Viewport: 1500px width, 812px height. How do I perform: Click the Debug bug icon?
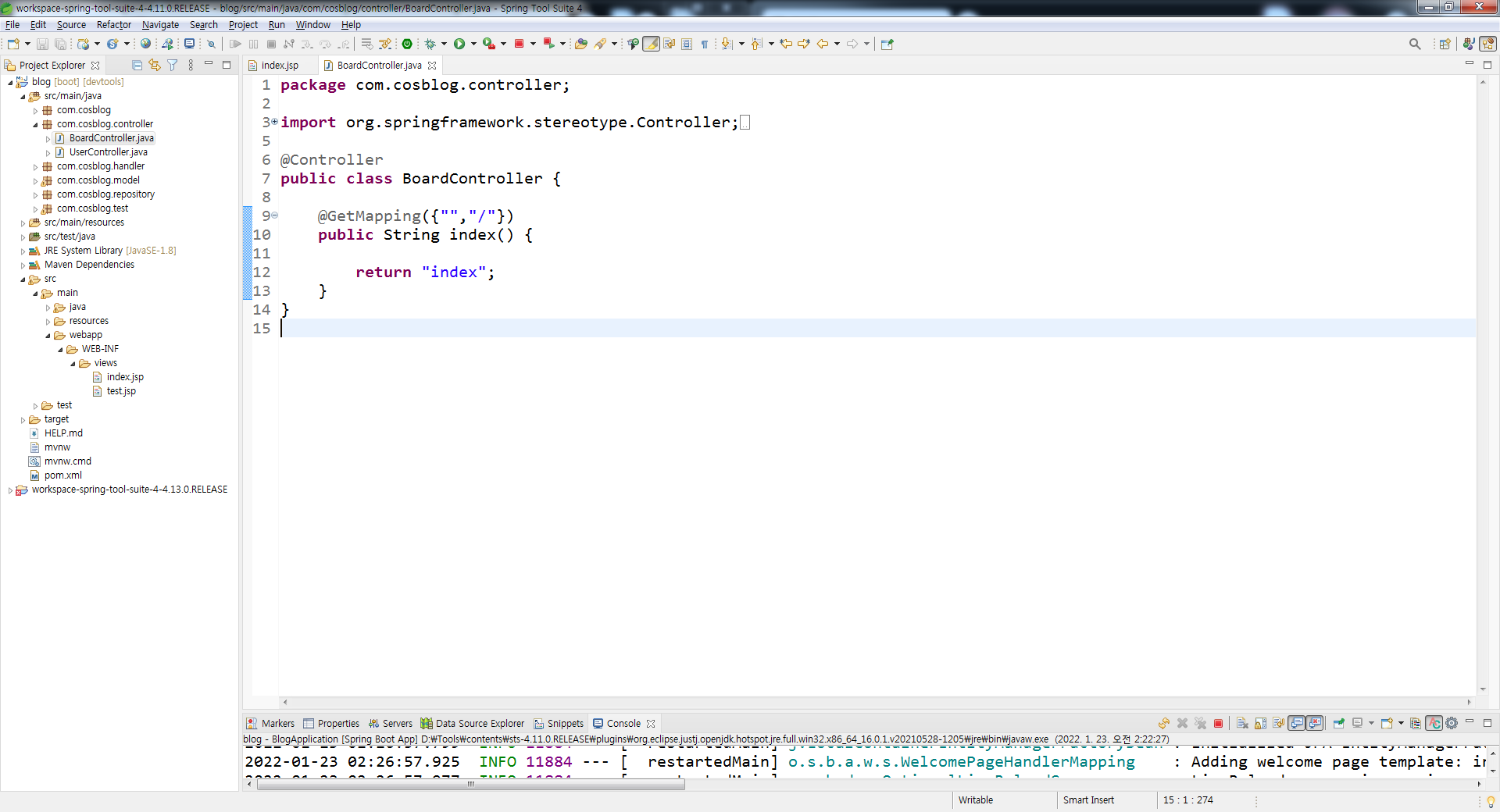[x=430, y=44]
